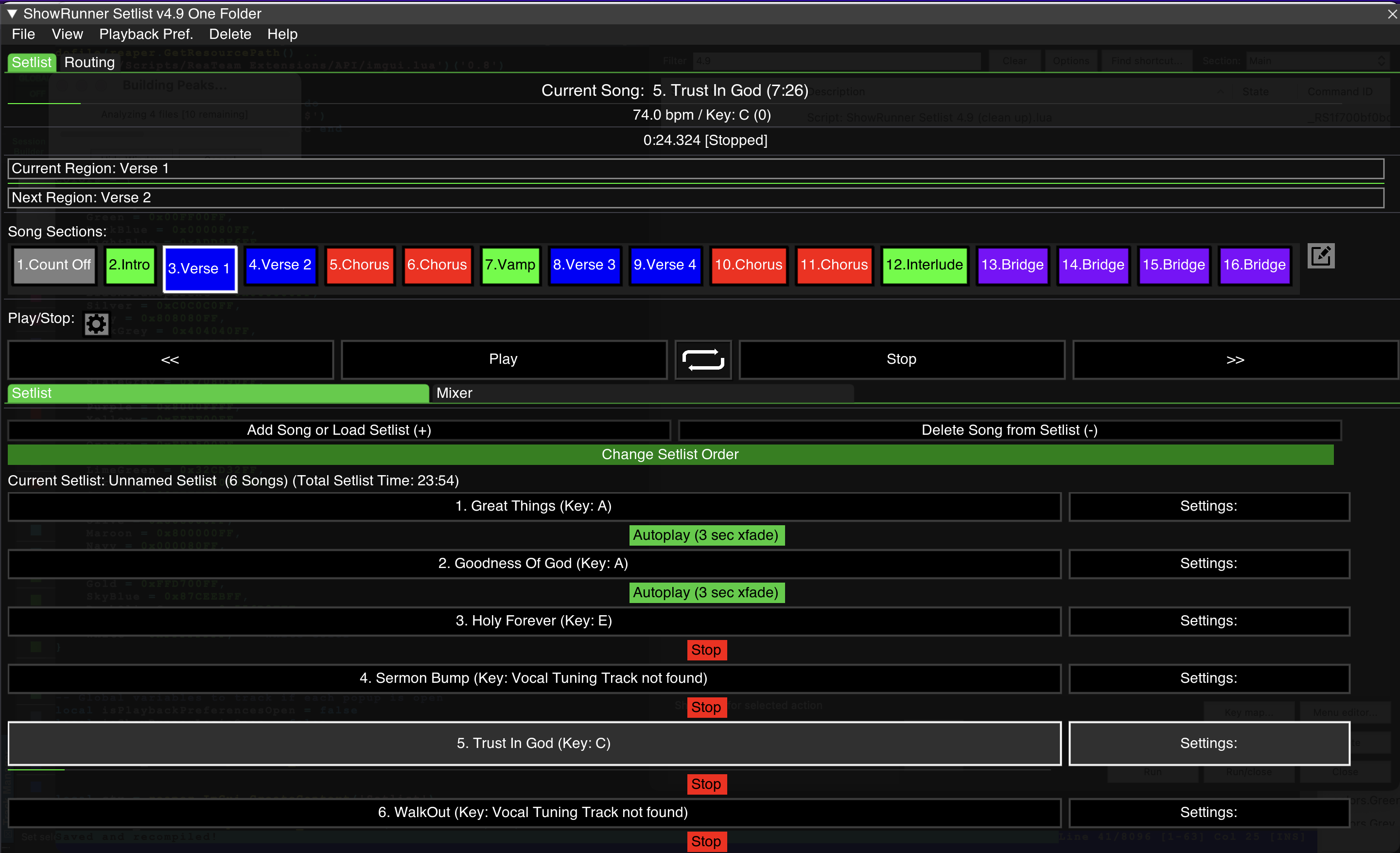
Task: Toggle Autoplay after Great Things
Action: pos(706,535)
